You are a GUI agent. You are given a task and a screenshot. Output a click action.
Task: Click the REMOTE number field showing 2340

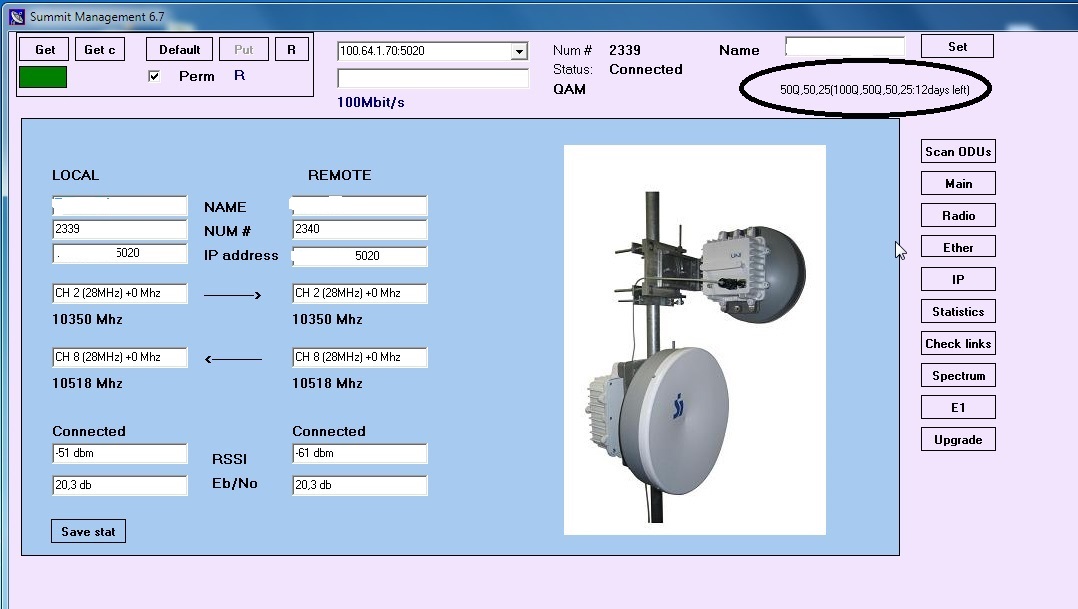(360, 230)
